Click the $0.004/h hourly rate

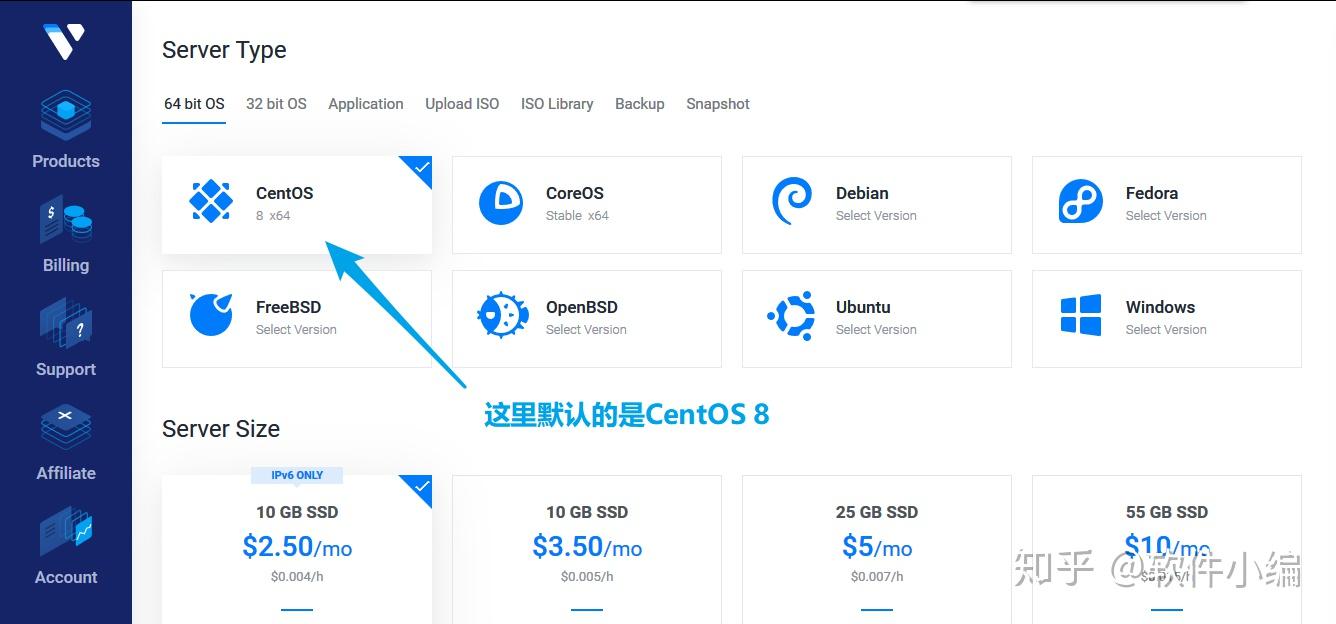[297, 577]
